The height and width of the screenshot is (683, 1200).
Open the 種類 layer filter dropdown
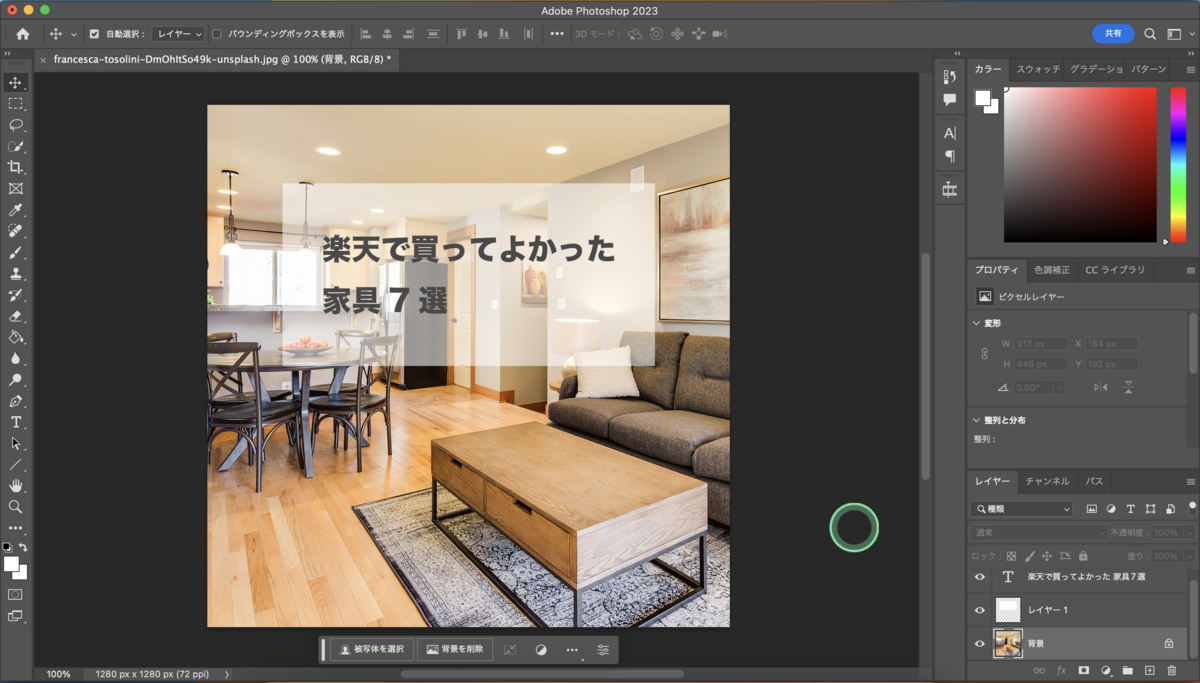(x=1022, y=509)
